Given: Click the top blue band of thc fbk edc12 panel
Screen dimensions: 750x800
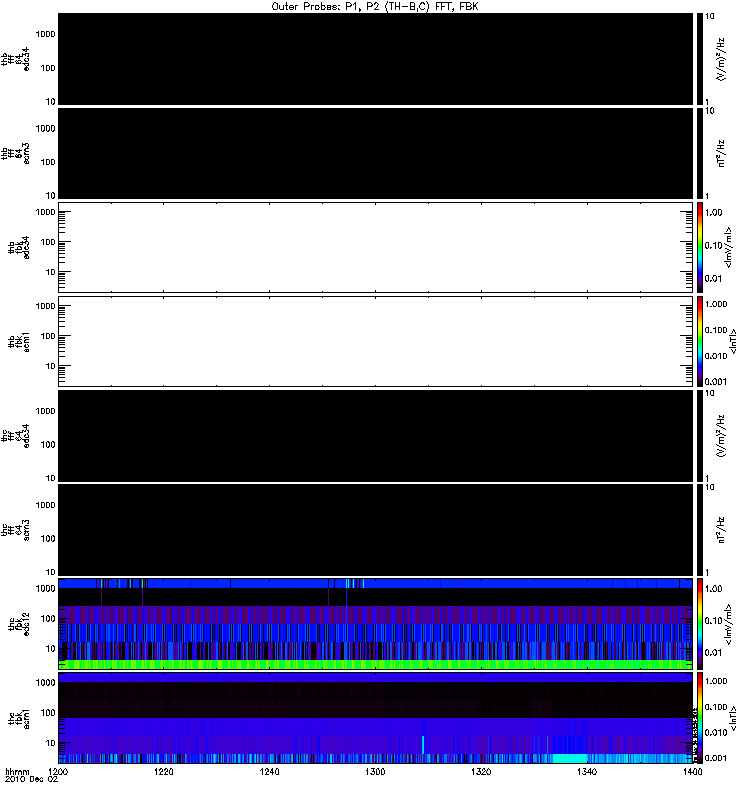Looking at the screenshot, I should pyautogui.click(x=375, y=584).
